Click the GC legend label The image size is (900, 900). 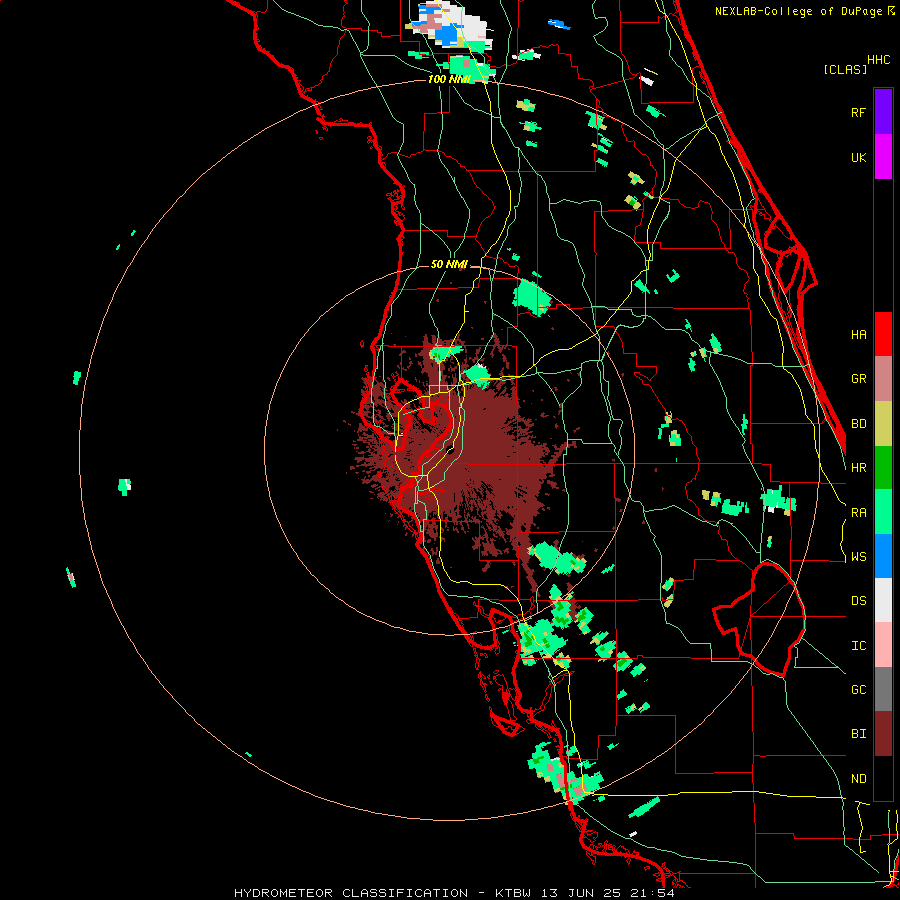pyautogui.click(x=858, y=690)
